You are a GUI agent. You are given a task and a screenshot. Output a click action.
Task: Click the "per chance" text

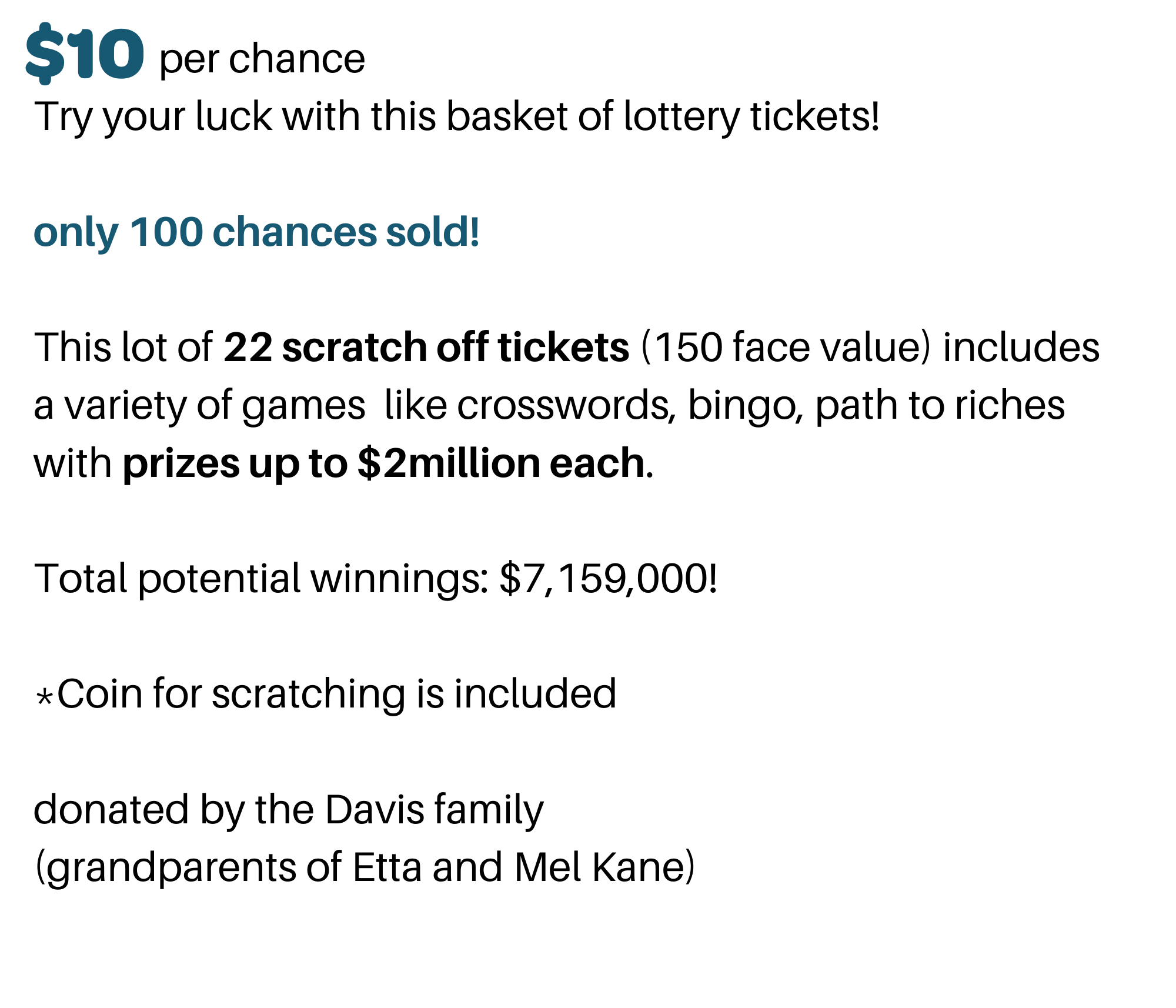coord(262,59)
